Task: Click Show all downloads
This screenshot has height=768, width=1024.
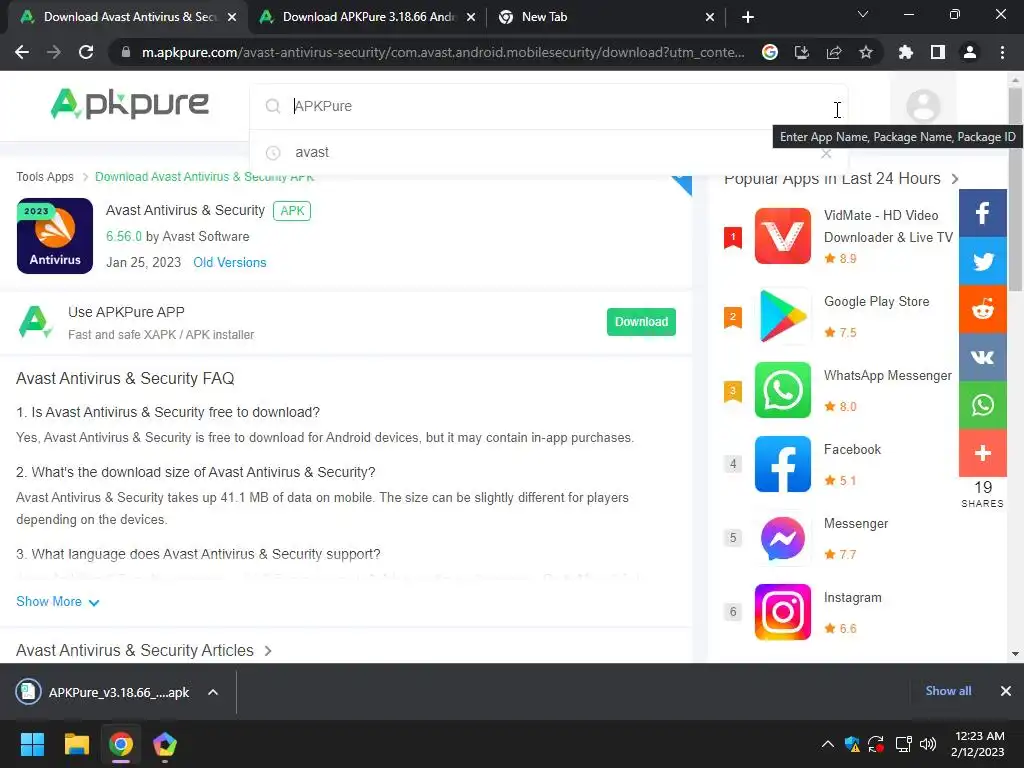Action: point(948,691)
